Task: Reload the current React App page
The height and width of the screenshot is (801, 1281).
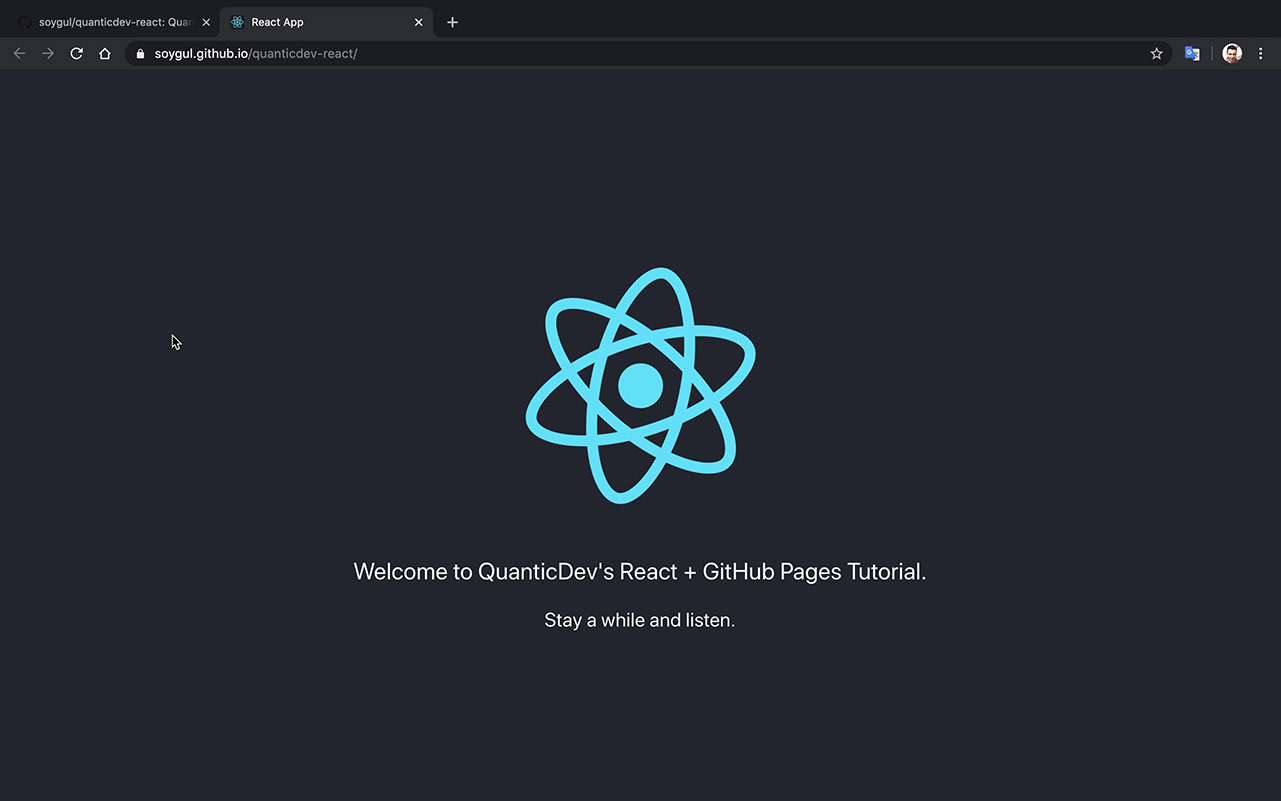Action: 76,53
